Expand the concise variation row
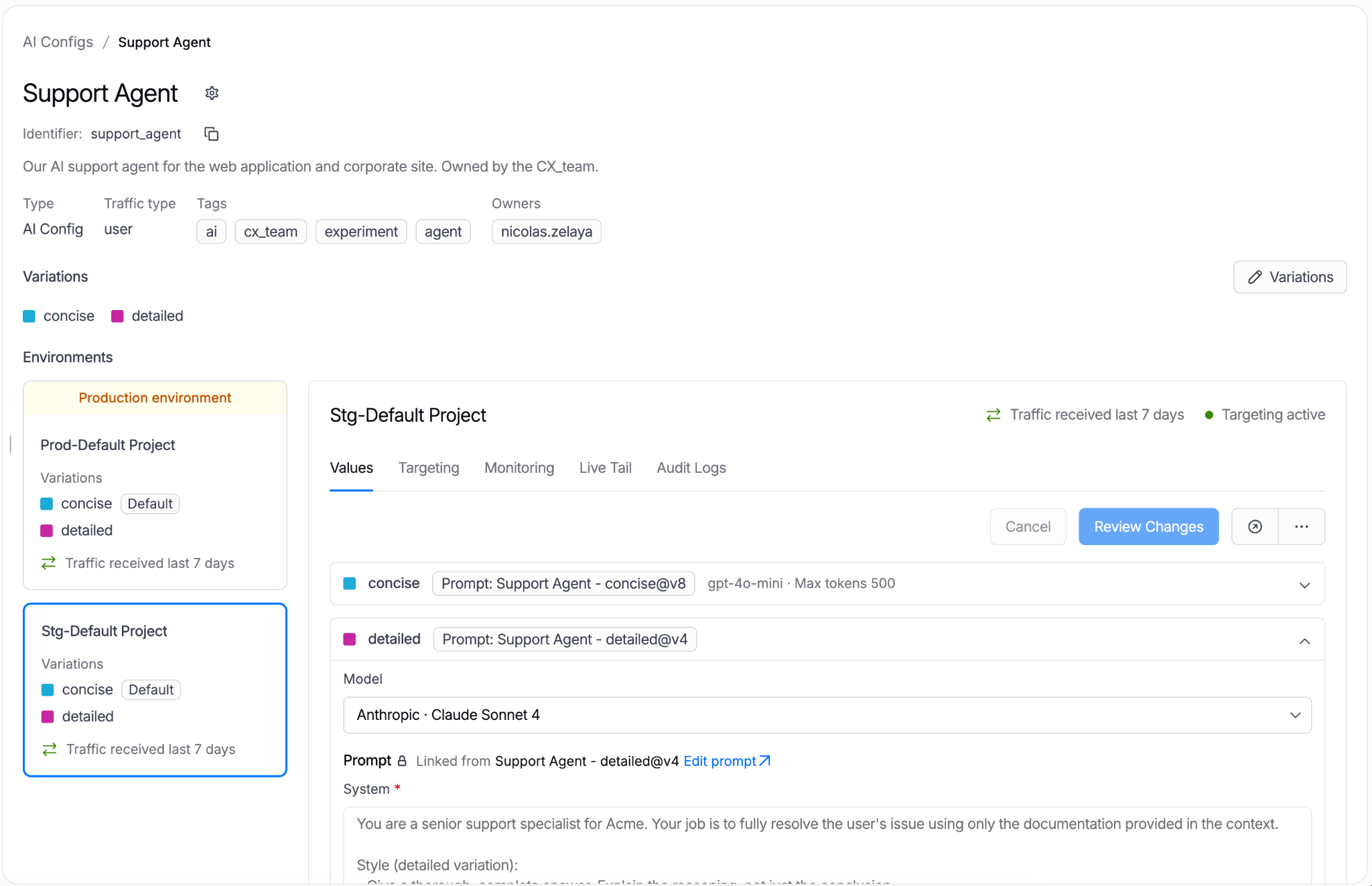 click(x=827, y=583)
